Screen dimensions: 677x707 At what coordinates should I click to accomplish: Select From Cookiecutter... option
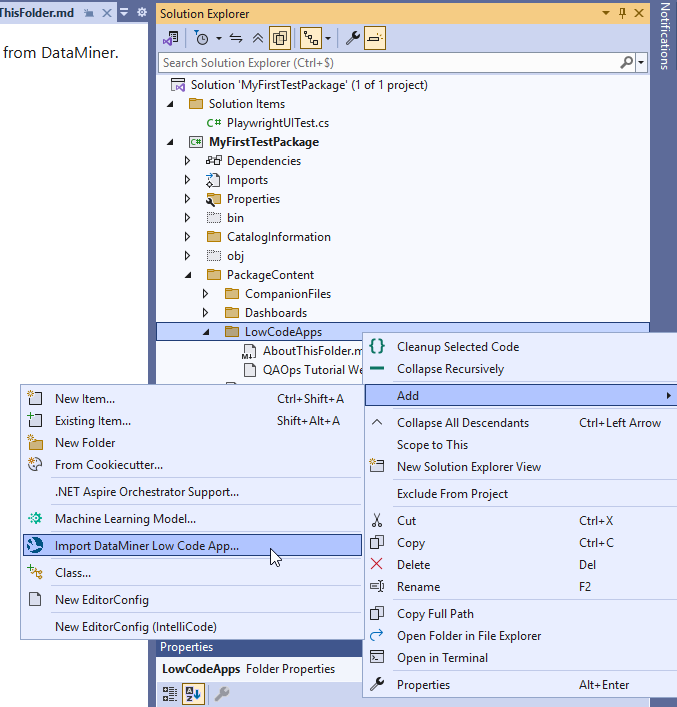pyautogui.click(x=192, y=465)
